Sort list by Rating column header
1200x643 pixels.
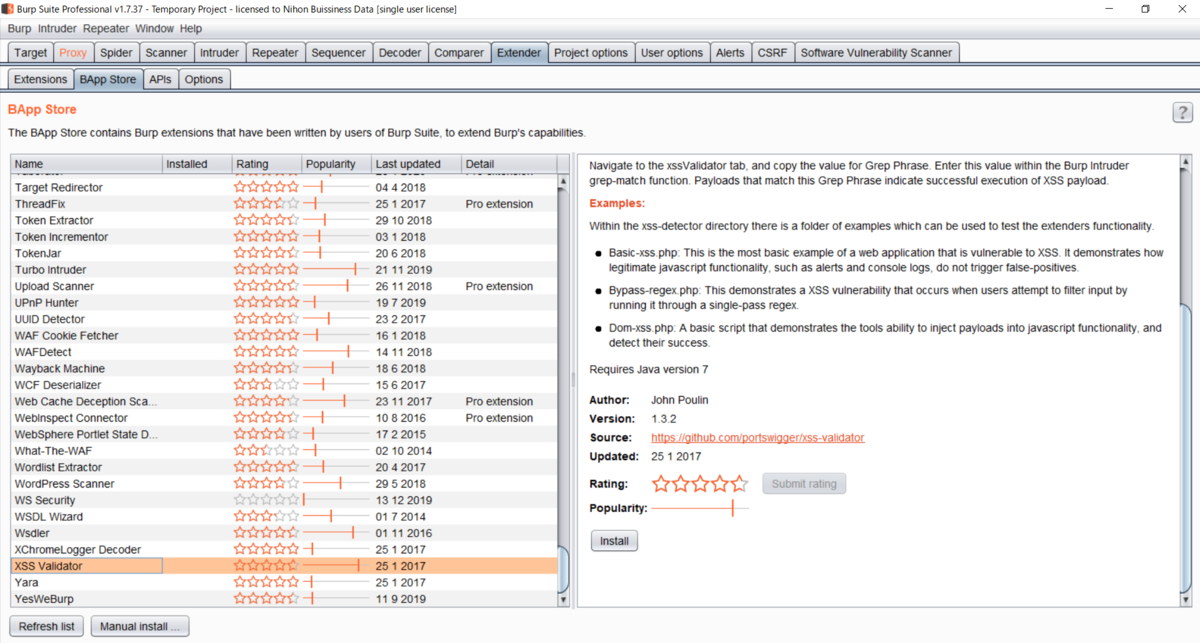click(x=267, y=164)
